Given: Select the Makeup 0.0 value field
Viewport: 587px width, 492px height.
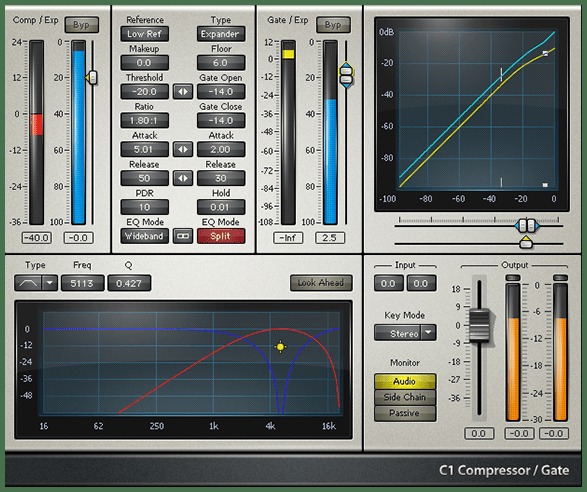Looking at the screenshot, I should point(145,63).
